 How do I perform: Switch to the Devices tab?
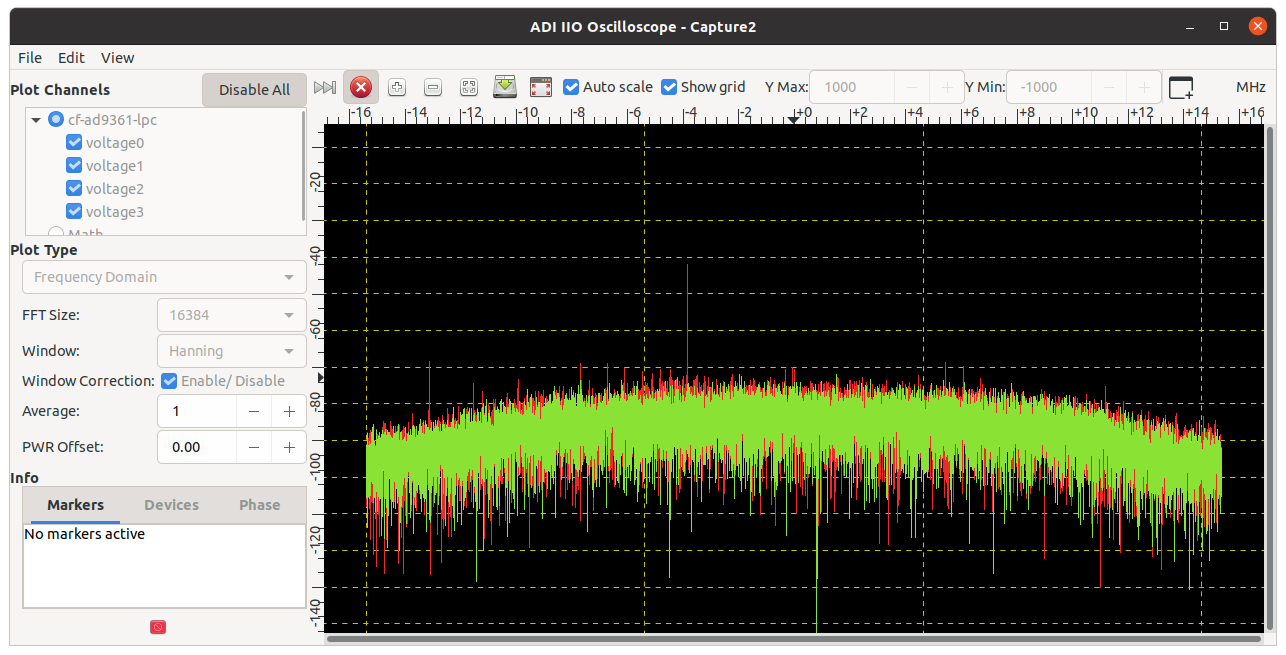[171, 505]
